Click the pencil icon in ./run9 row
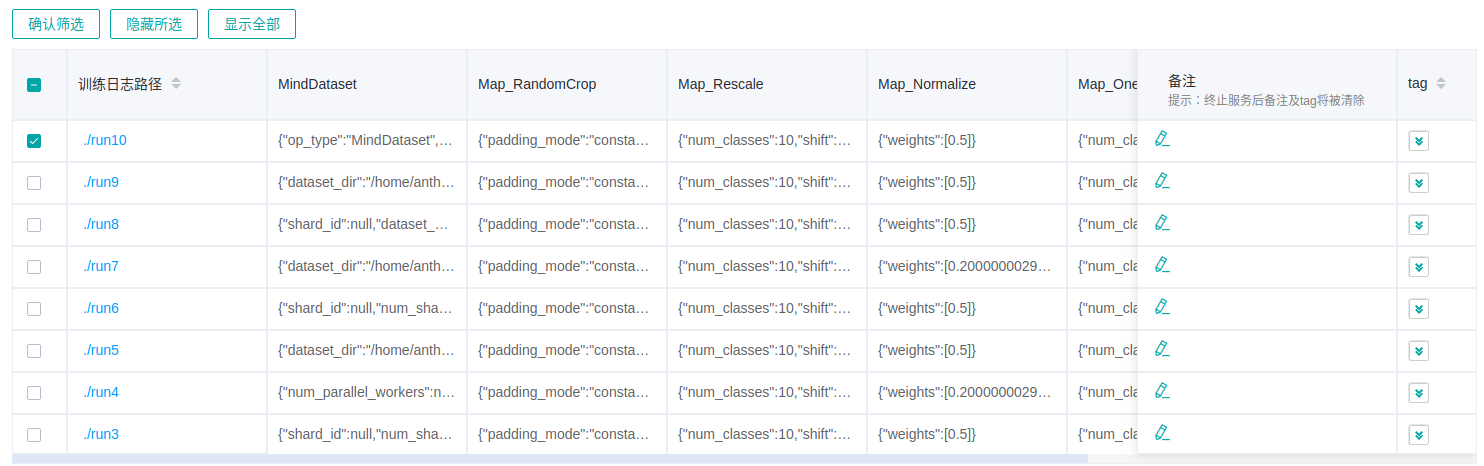The height and width of the screenshot is (466, 1484). coord(1161,181)
